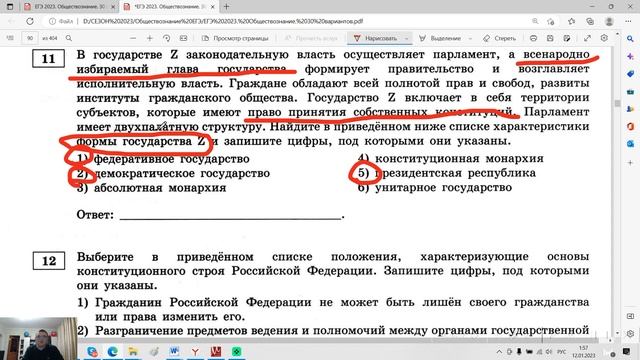Screen dimensions: 640x360
Task: Expand the Нарисовать pen options arrow
Action: click(407, 38)
